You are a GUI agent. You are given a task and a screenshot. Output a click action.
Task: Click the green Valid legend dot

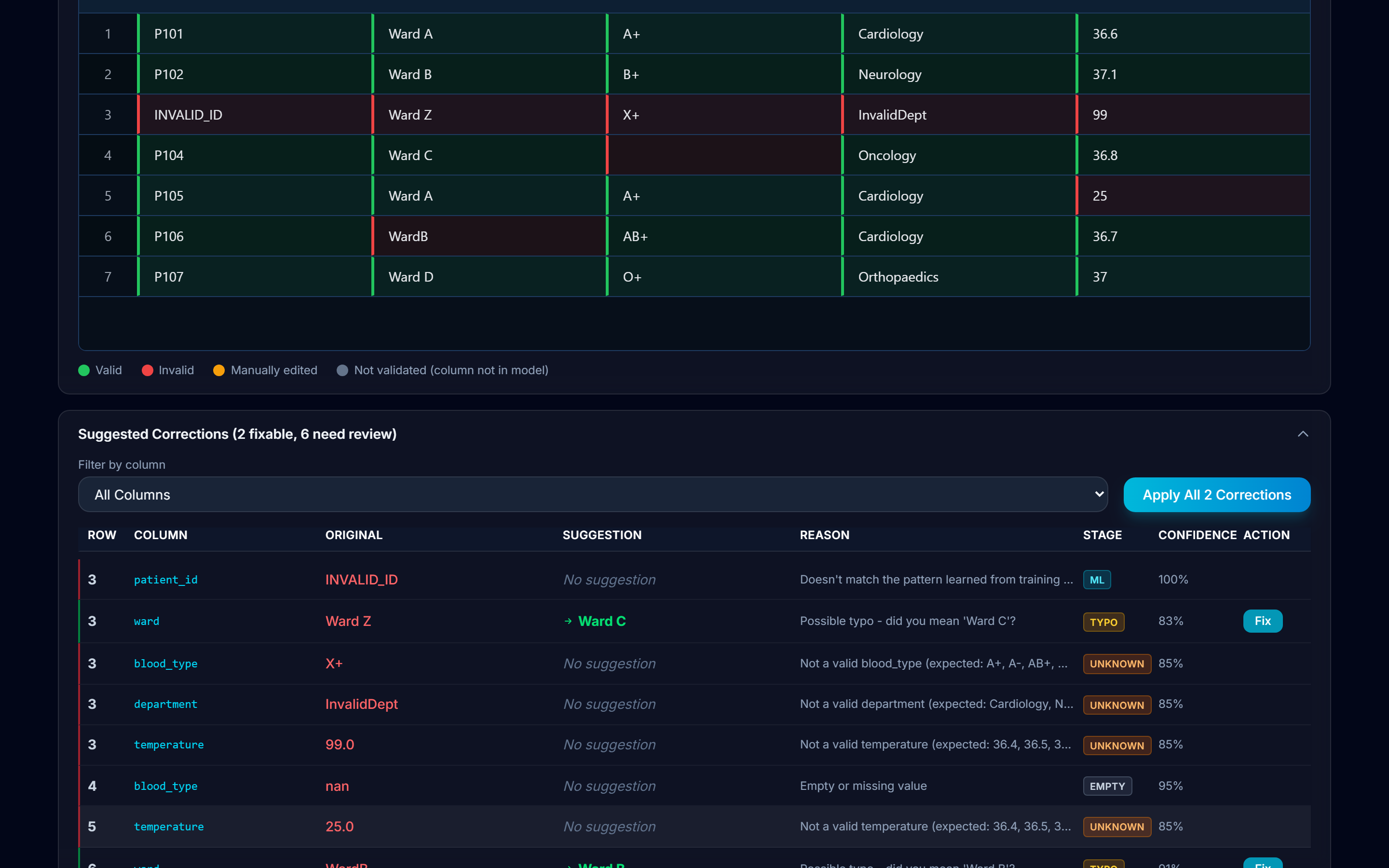coord(84,370)
